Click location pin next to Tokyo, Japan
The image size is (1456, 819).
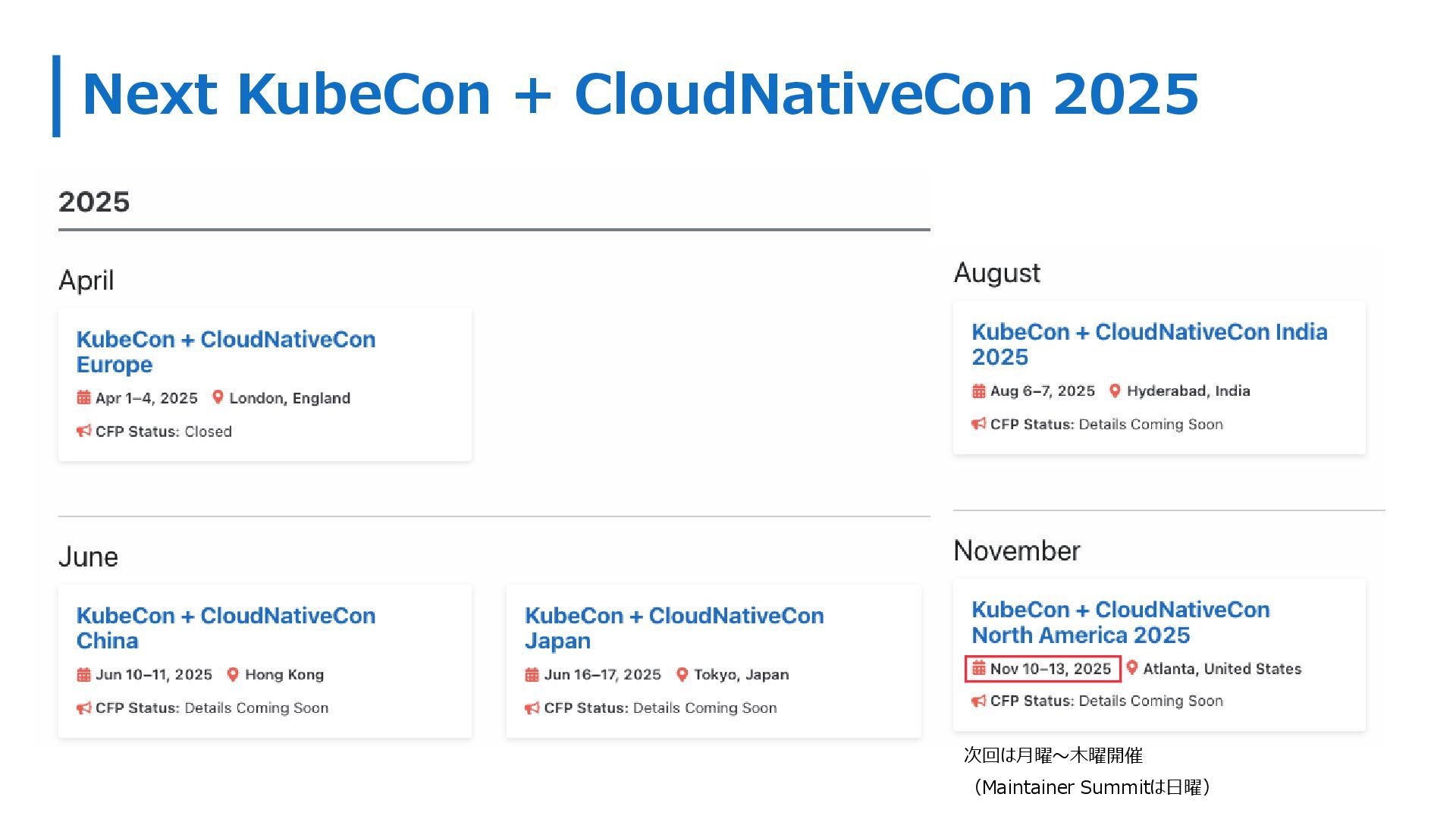tap(682, 674)
